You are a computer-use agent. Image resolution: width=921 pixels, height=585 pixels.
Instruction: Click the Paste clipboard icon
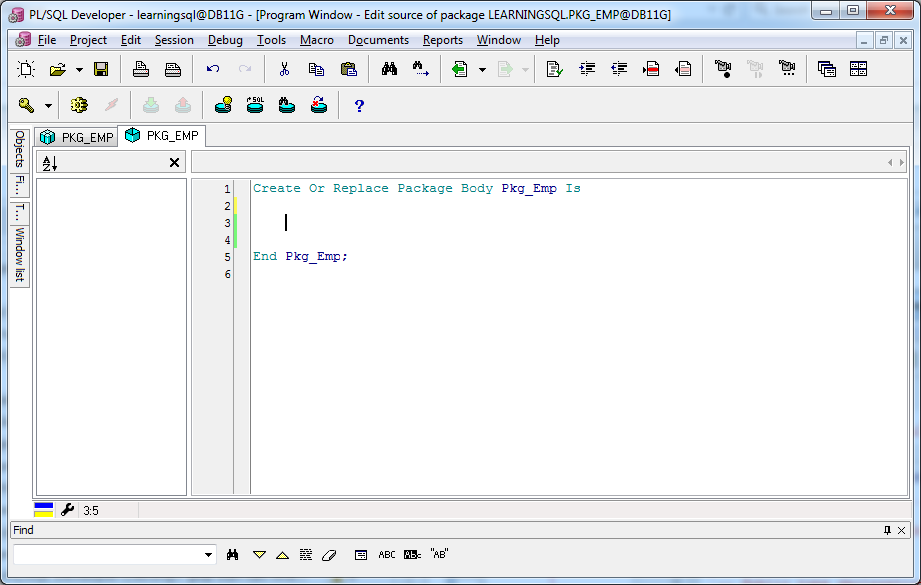(x=349, y=69)
